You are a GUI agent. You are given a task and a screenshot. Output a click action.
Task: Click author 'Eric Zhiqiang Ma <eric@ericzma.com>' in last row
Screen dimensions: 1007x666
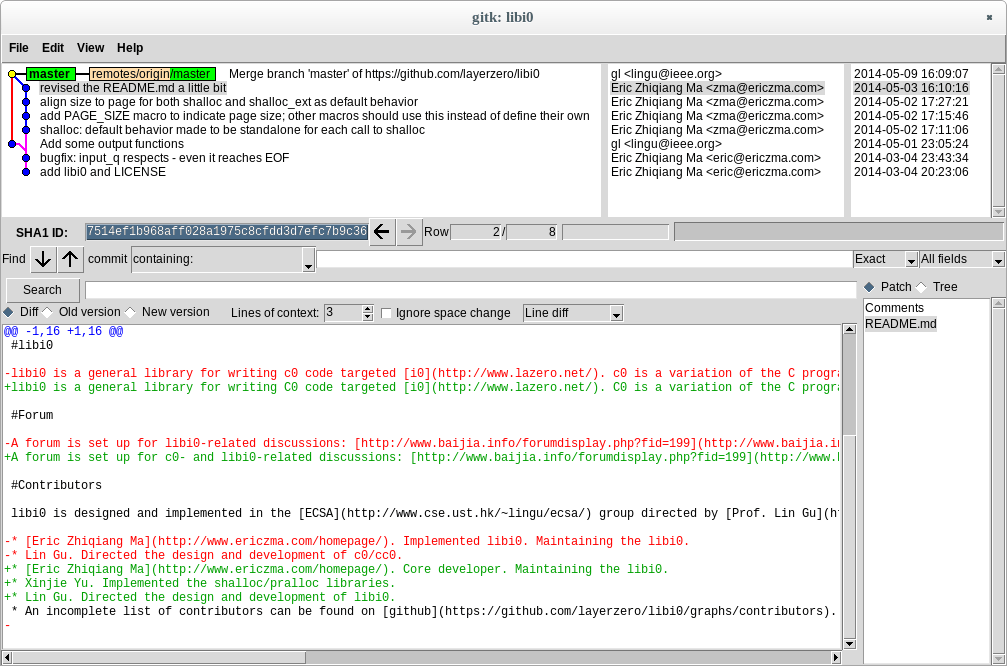pyautogui.click(x=715, y=172)
